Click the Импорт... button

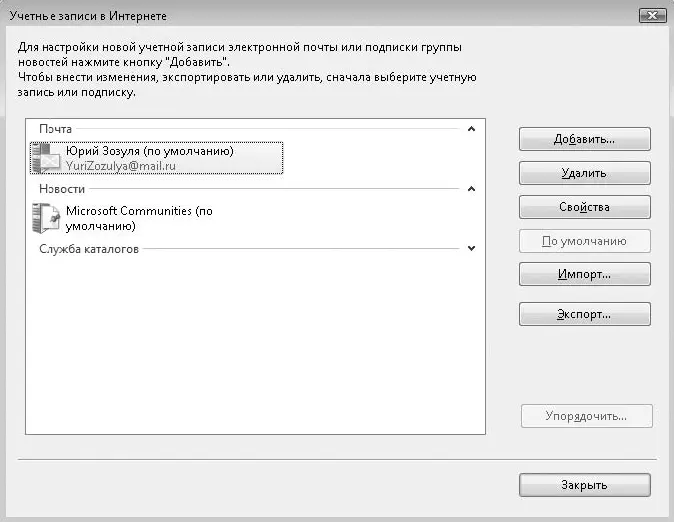pyautogui.click(x=585, y=274)
